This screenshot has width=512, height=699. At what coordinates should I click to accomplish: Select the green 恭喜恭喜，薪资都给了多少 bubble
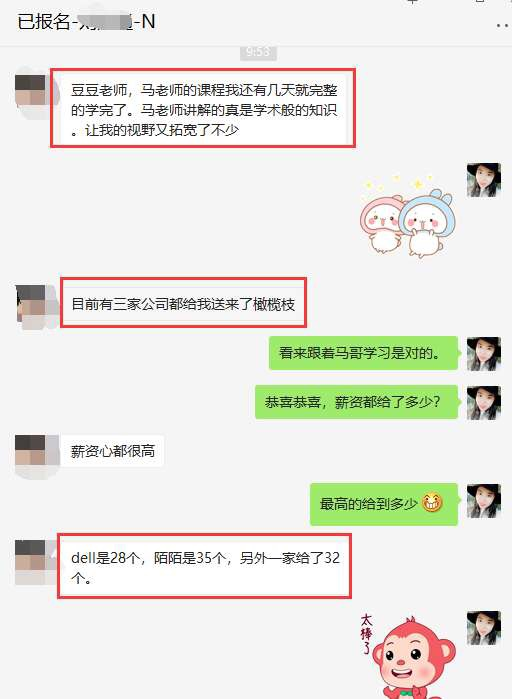[x=356, y=402]
